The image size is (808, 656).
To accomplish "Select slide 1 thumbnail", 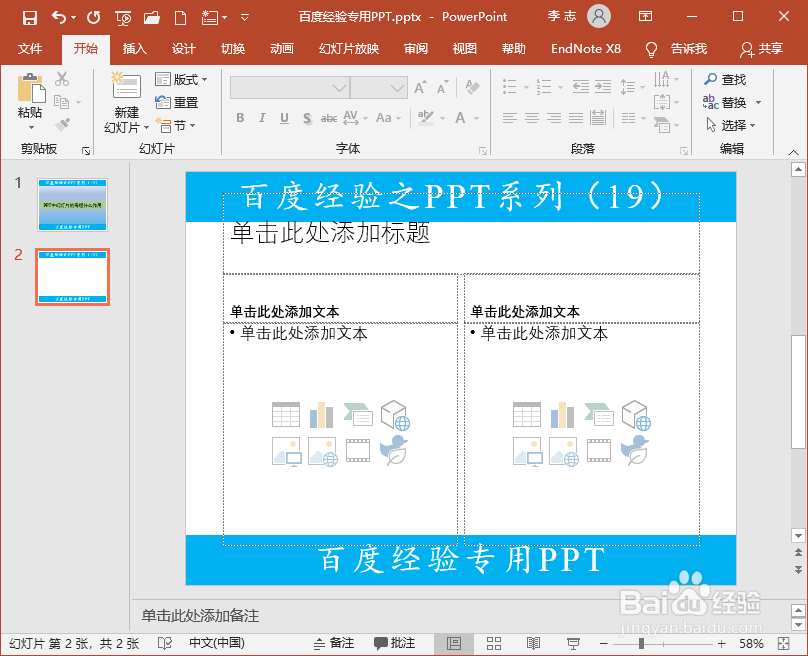I will click(x=72, y=205).
